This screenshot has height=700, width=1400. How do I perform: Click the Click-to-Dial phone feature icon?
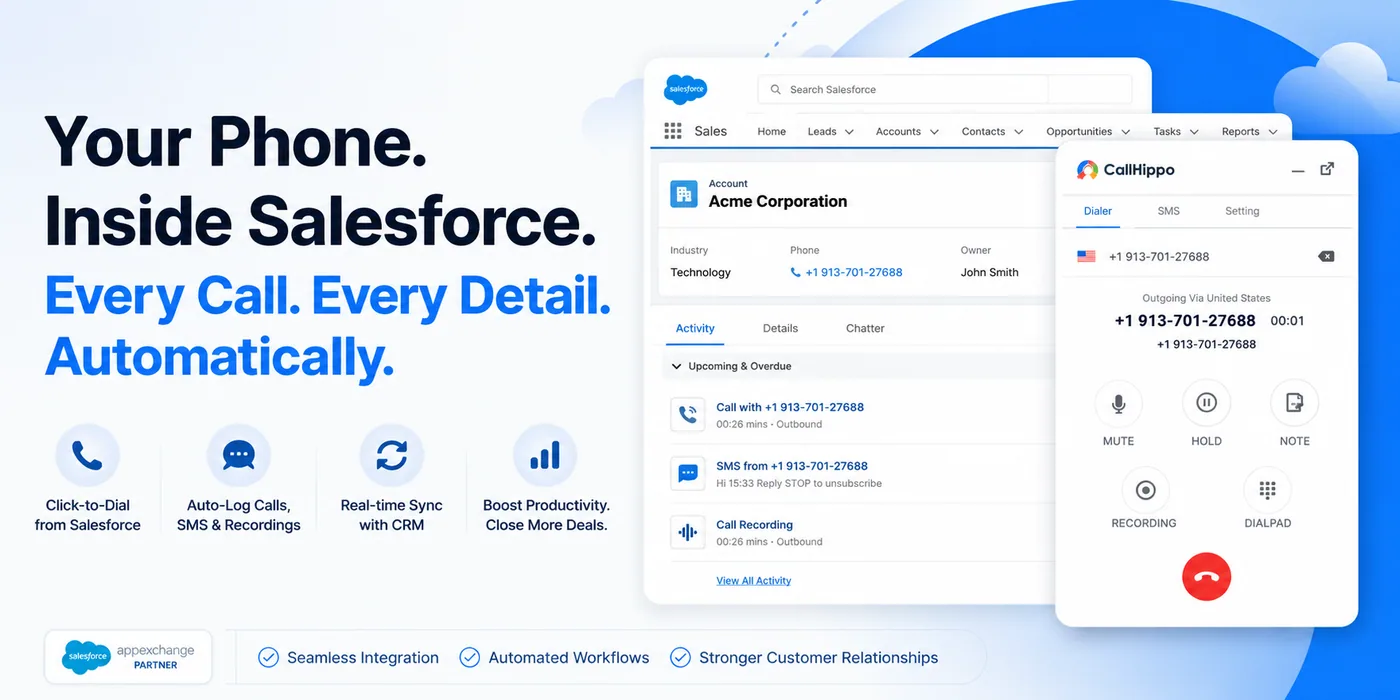click(x=87, y=456)
